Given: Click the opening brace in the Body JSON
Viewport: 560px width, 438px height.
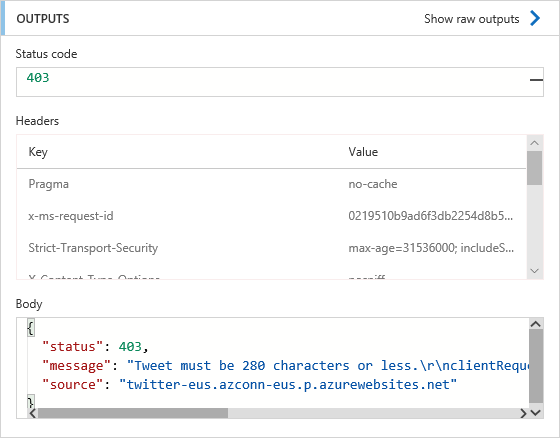Looking at the screenshot, I should click(31, 328).
